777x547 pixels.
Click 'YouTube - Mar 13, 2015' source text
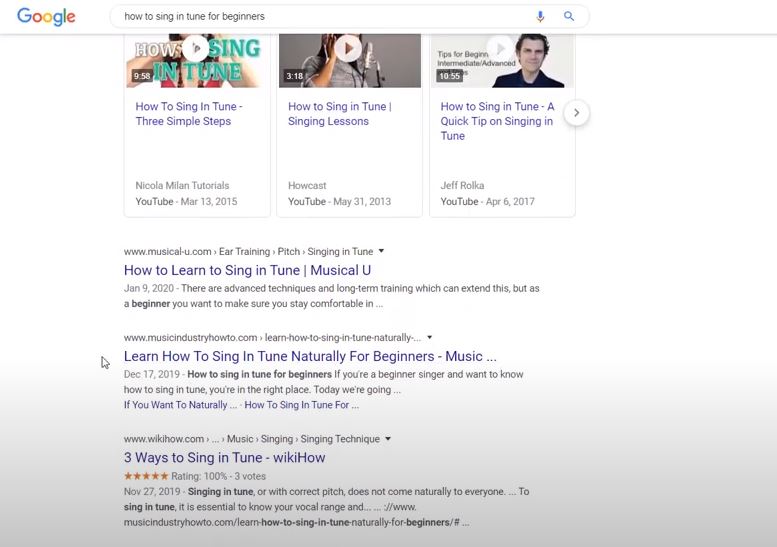click(x=186, y=202)
